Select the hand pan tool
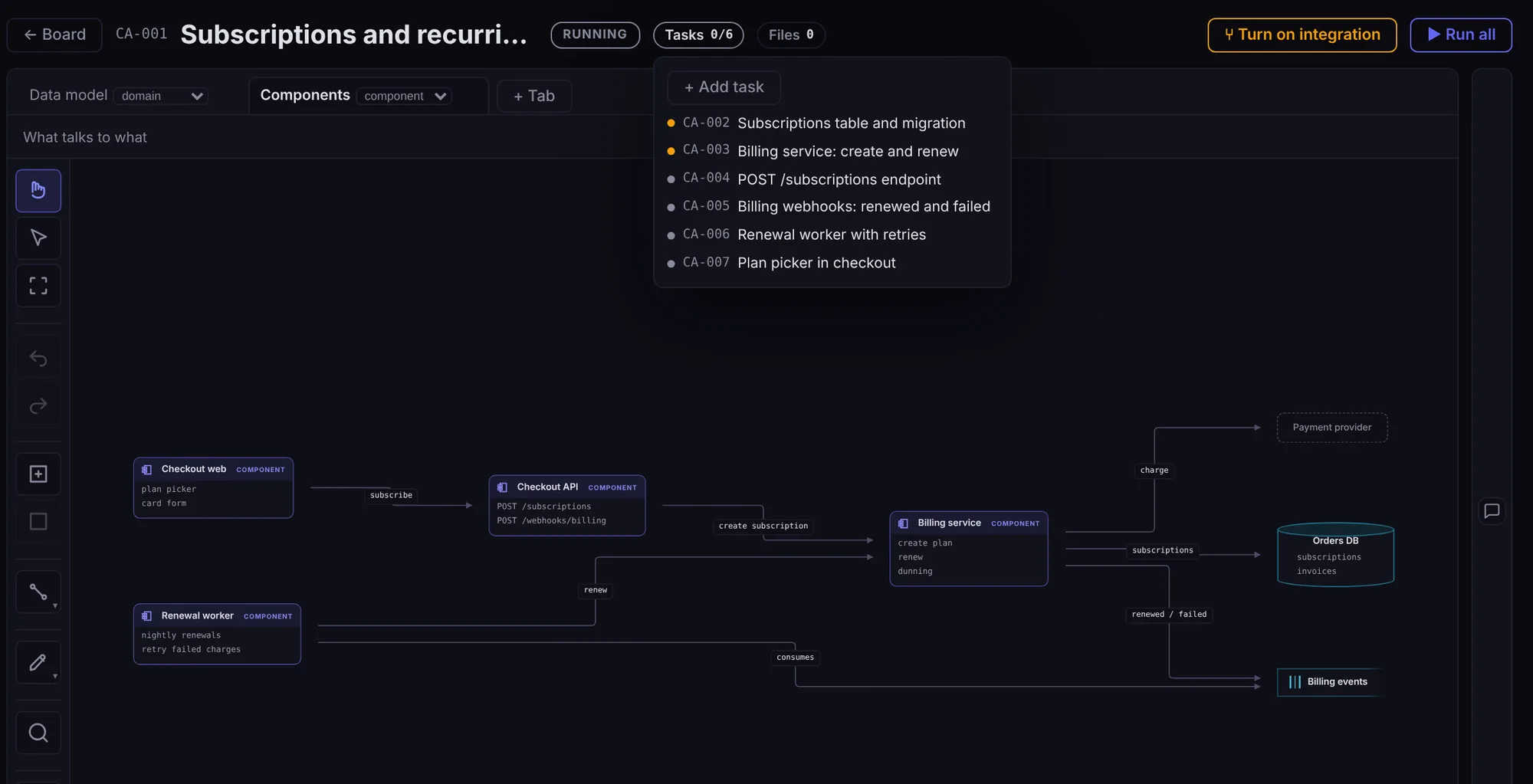Image resolution: width=1533 pixels, height=784 pixels. tap(38, 190)
